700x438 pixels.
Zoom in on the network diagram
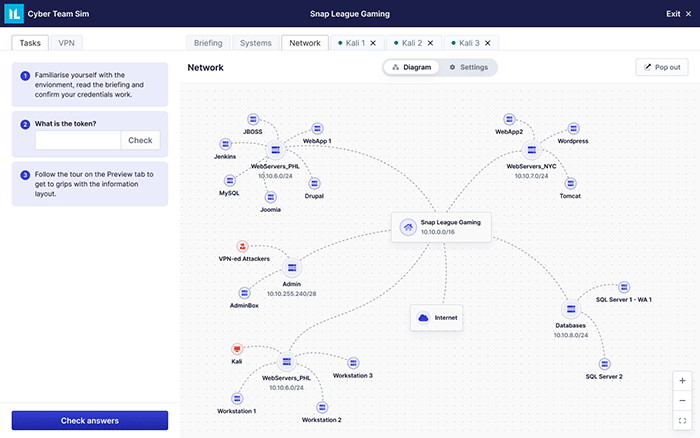click(x=682, y=381)
